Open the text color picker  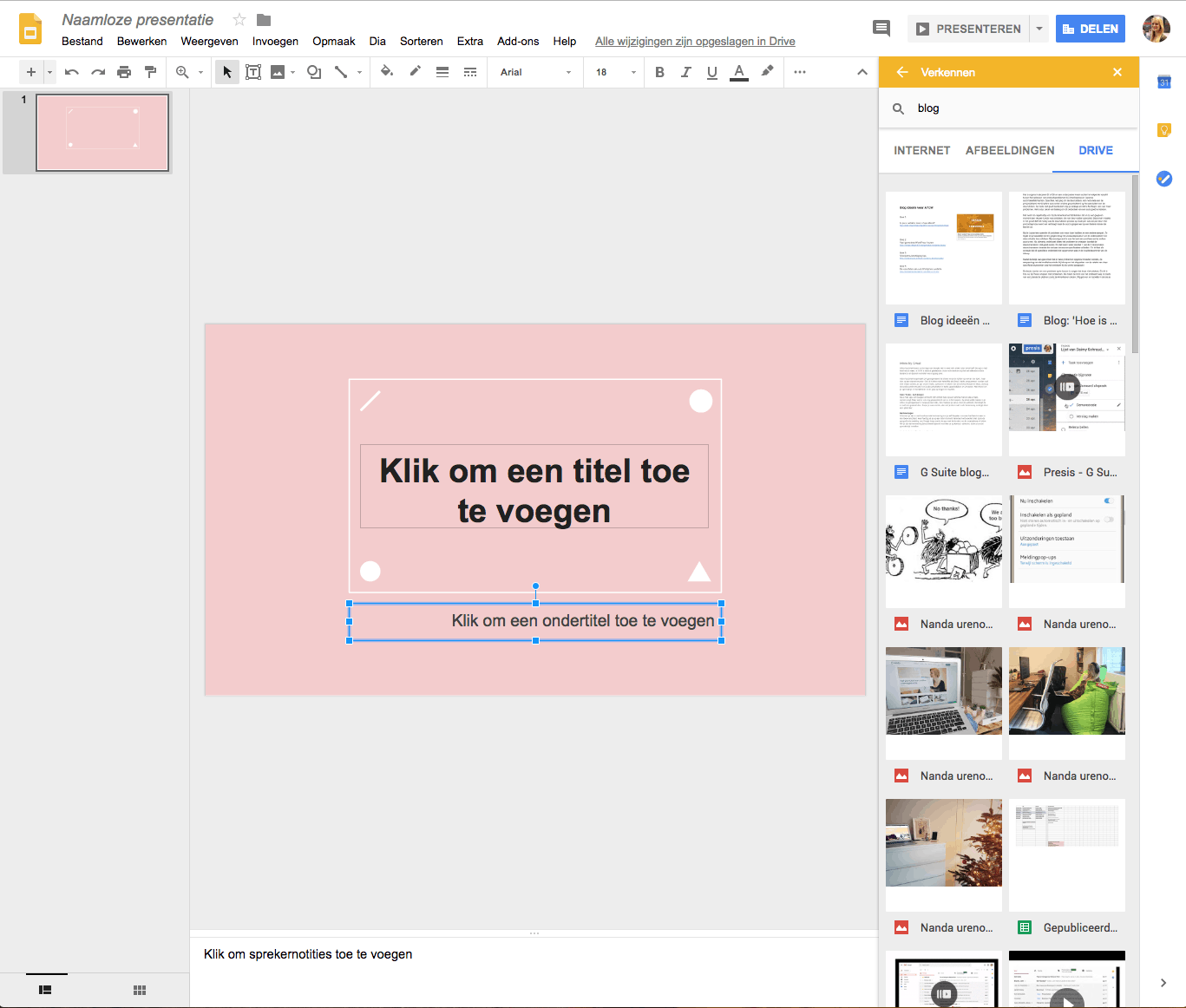738,72
